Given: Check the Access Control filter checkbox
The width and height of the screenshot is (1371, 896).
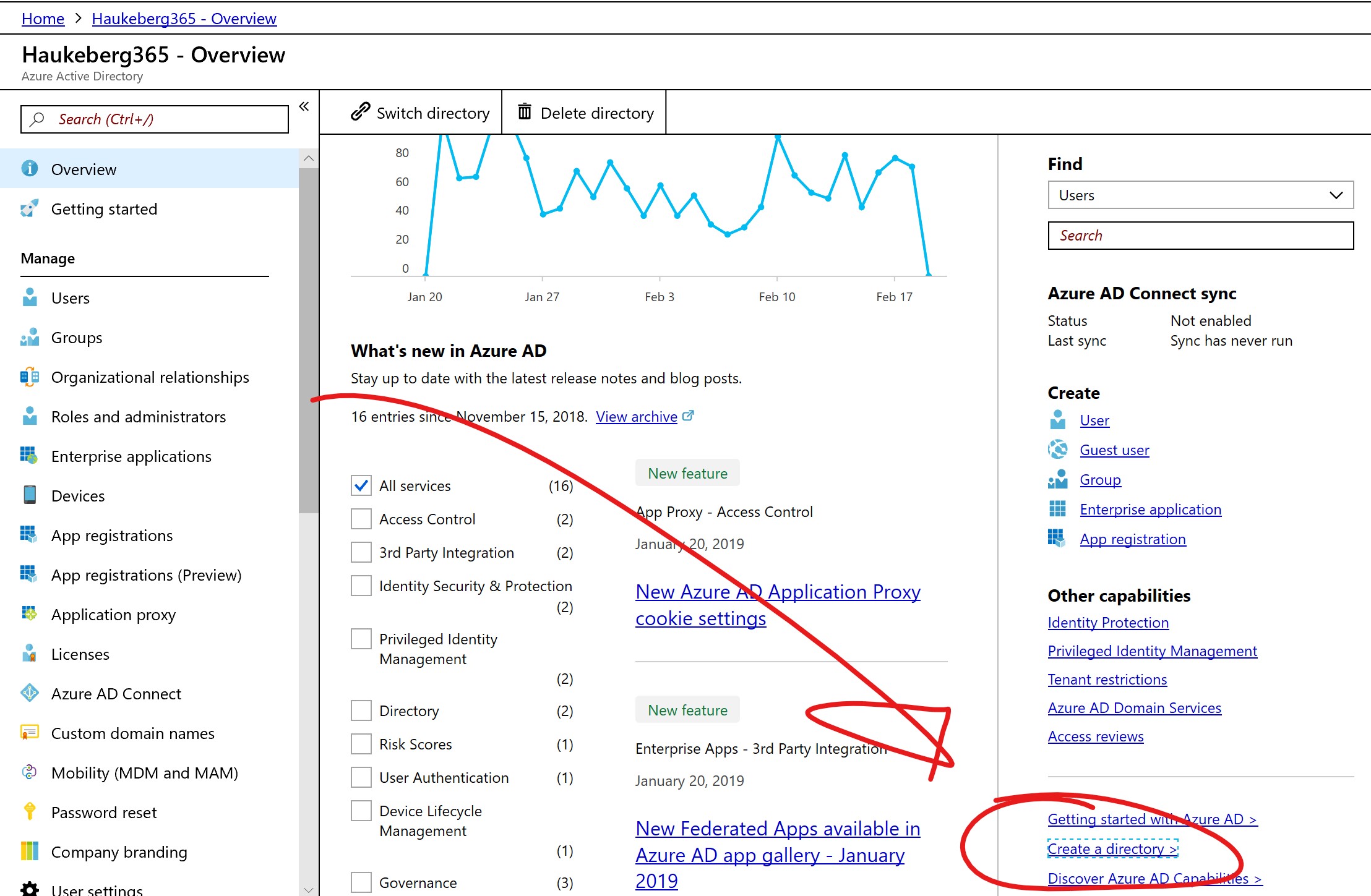Looking at the screenshot, I should (361, 519).
